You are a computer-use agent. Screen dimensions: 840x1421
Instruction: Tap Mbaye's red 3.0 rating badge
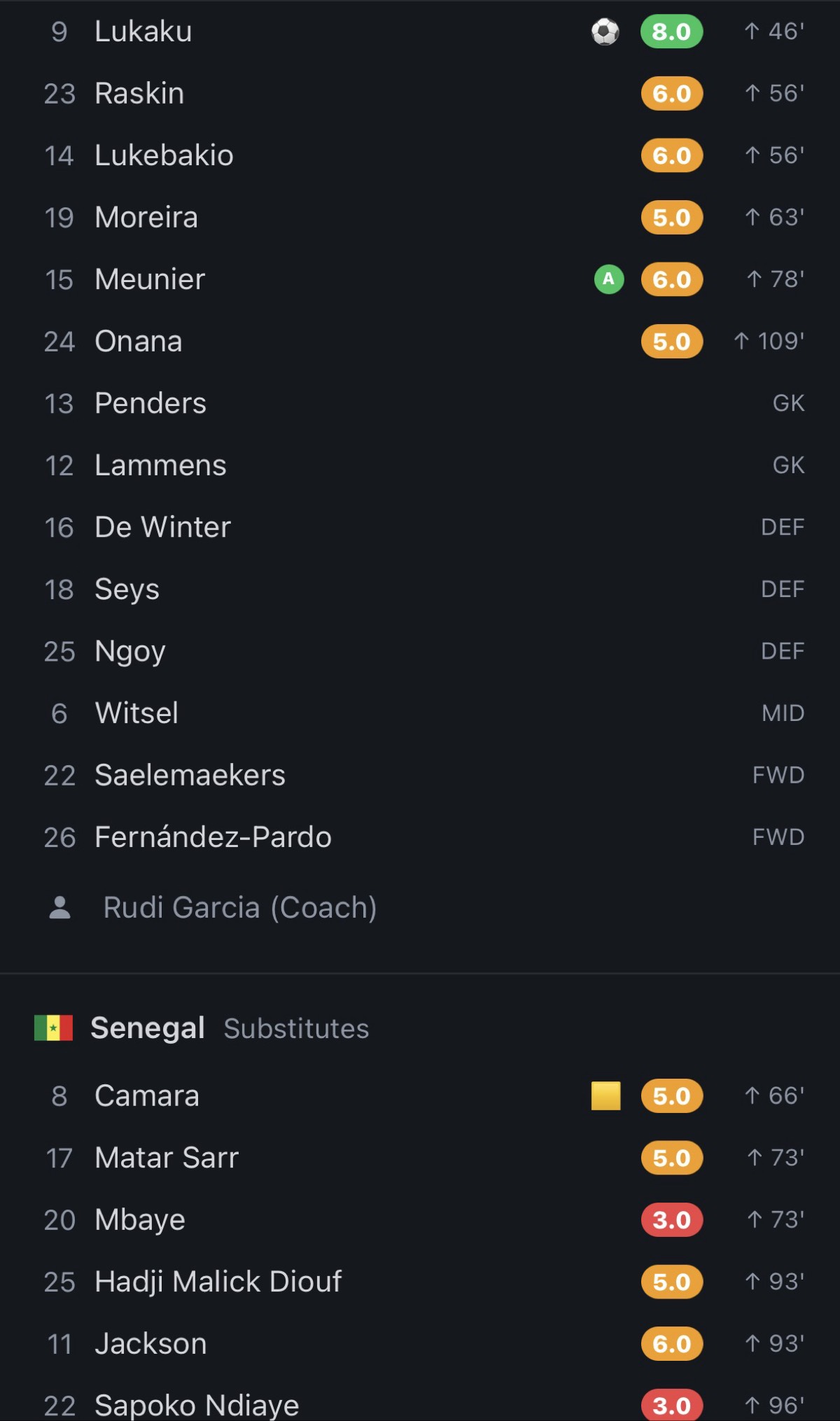(672, 1219)
